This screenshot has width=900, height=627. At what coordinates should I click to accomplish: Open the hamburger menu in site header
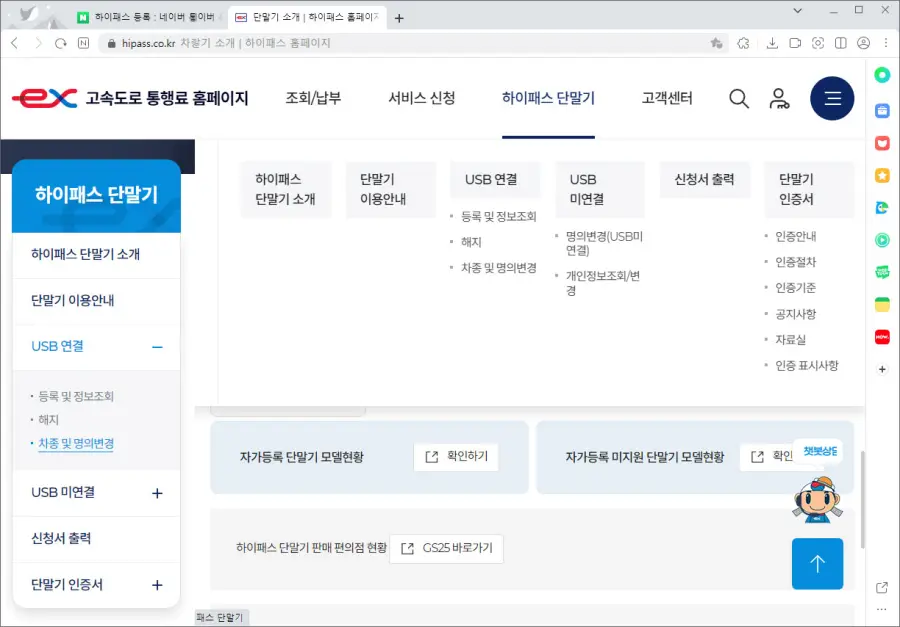pyautogui.click(x=832, y=98)
